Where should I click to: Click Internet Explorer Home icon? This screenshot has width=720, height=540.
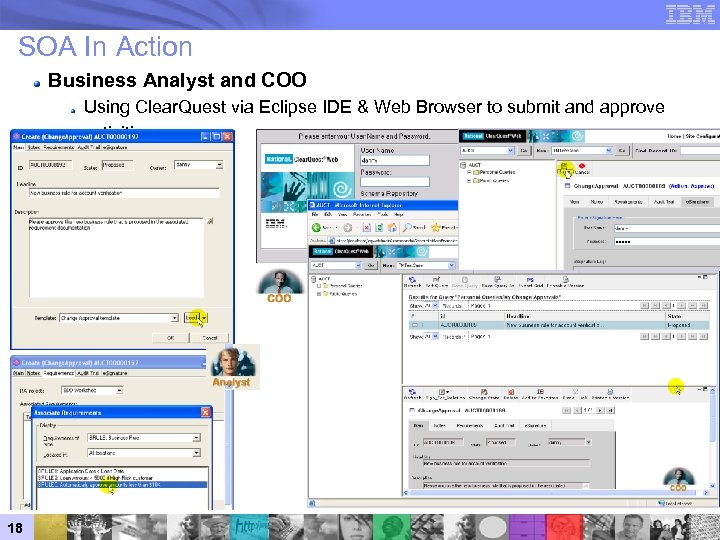coord(393,227)
